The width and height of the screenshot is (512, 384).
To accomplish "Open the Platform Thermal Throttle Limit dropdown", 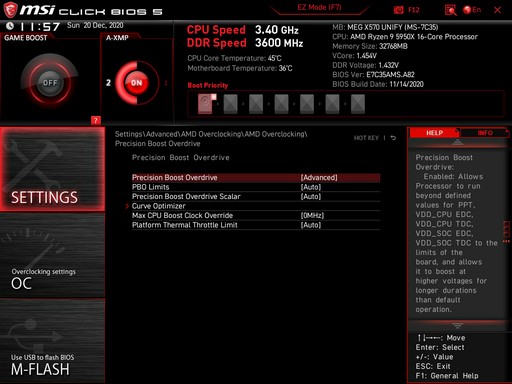I will tap(256, 225).
